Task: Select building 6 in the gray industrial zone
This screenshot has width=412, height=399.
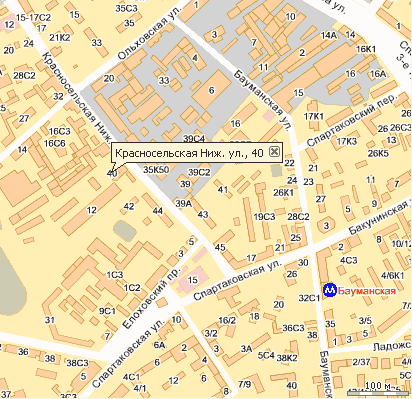Action: coord(212,90)
